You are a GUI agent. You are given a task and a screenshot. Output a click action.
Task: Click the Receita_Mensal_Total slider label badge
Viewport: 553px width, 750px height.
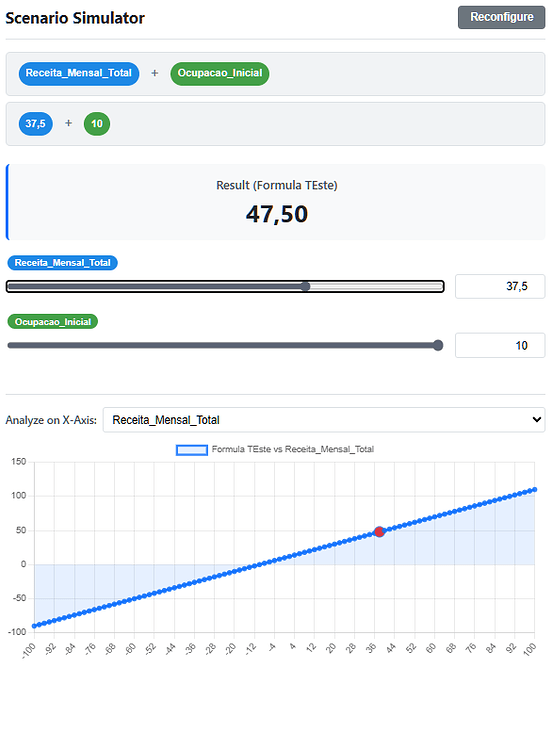point(63,263)
